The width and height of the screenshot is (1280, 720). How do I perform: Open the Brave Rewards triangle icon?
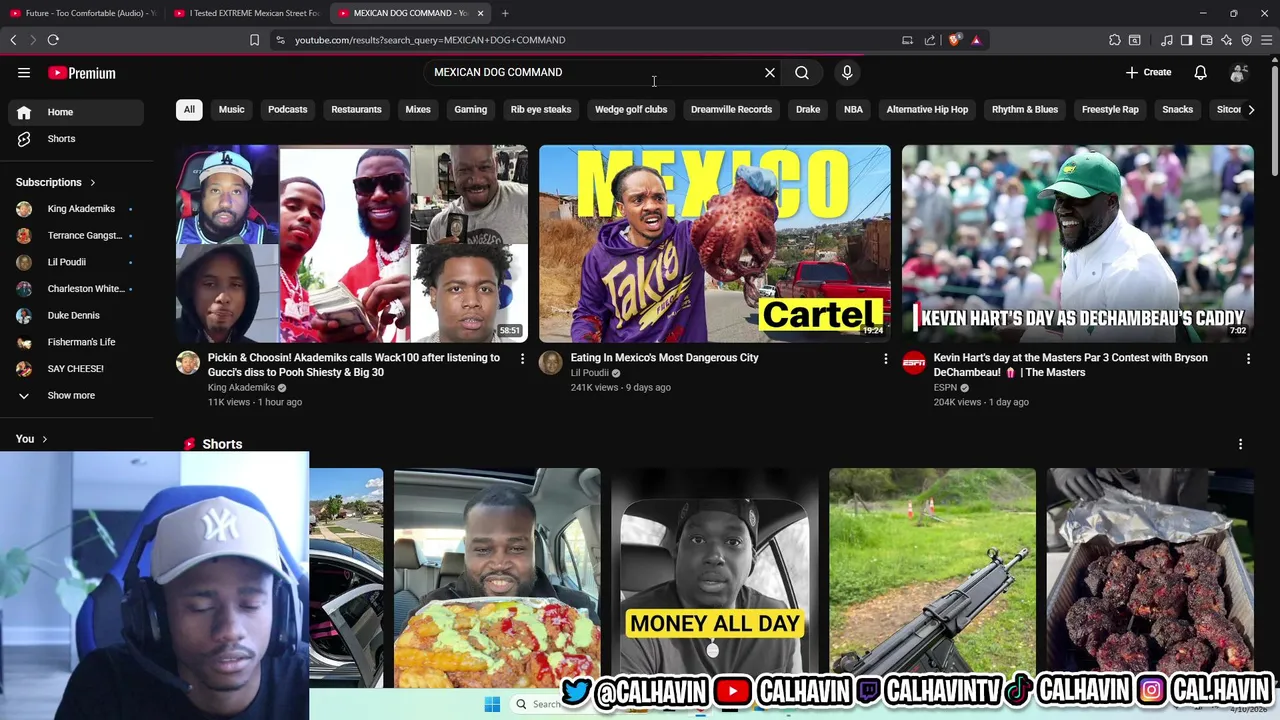pos(976,40)
